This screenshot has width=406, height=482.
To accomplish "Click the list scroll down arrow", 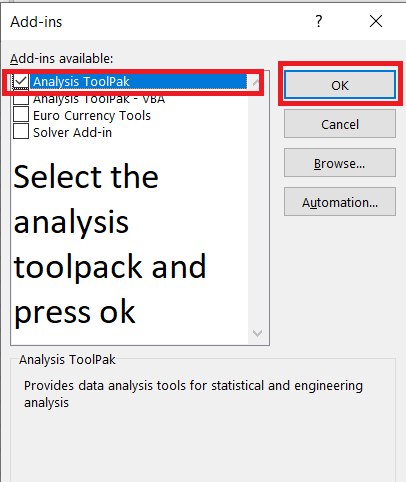I will (x=257, y=333).
